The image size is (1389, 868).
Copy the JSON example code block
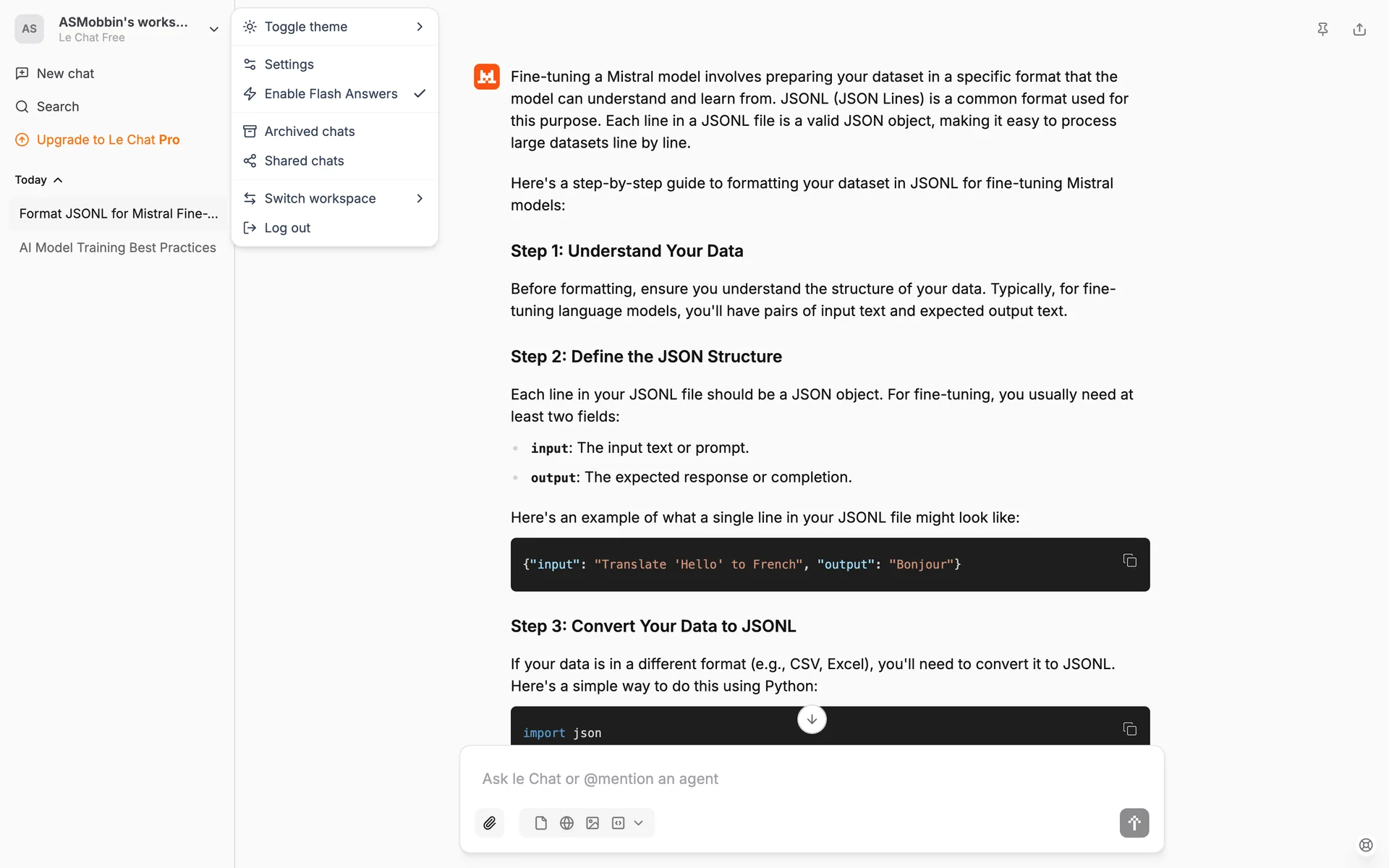click(1129, 561)
